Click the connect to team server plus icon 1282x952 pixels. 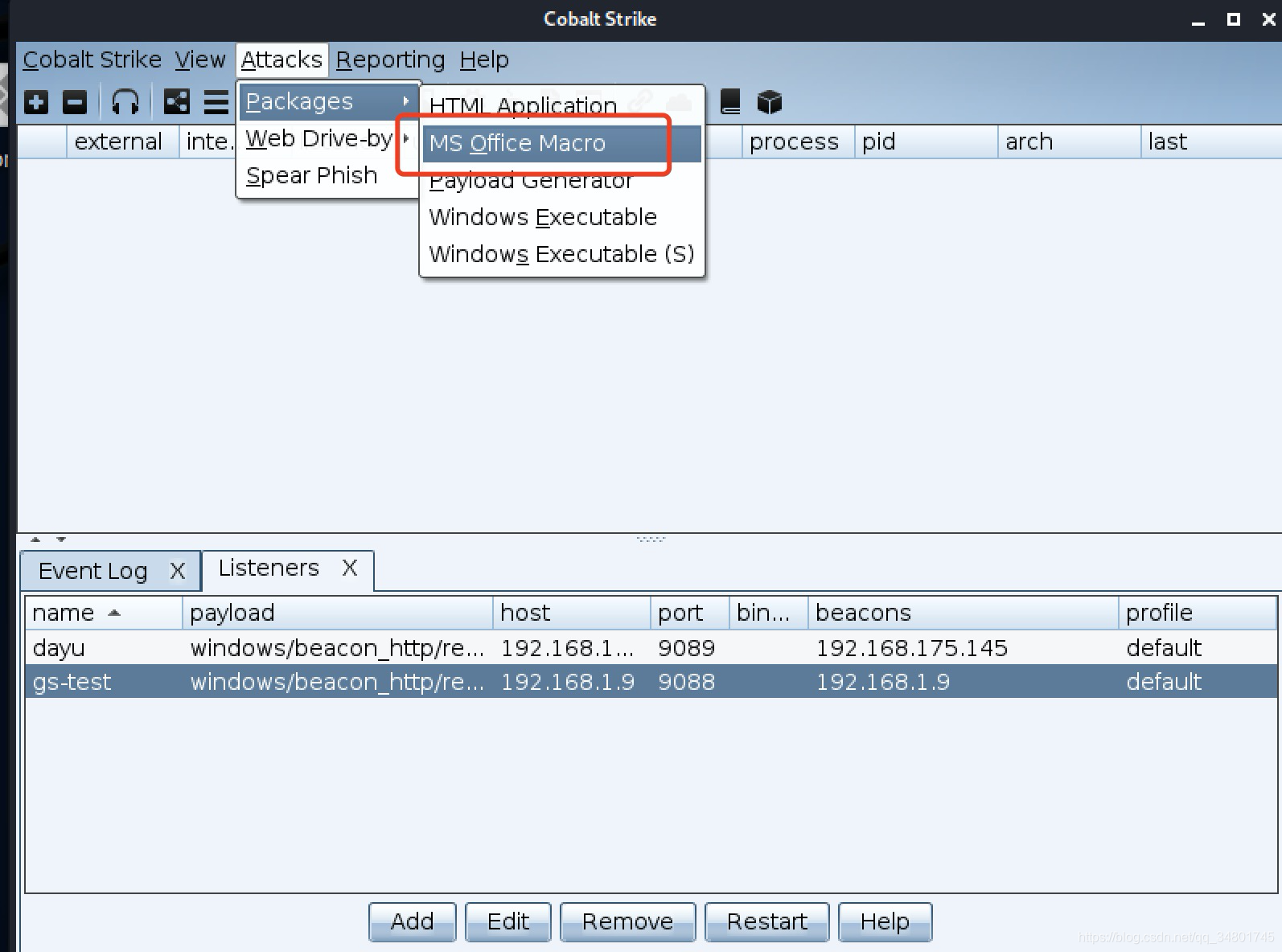coord(36,102)
